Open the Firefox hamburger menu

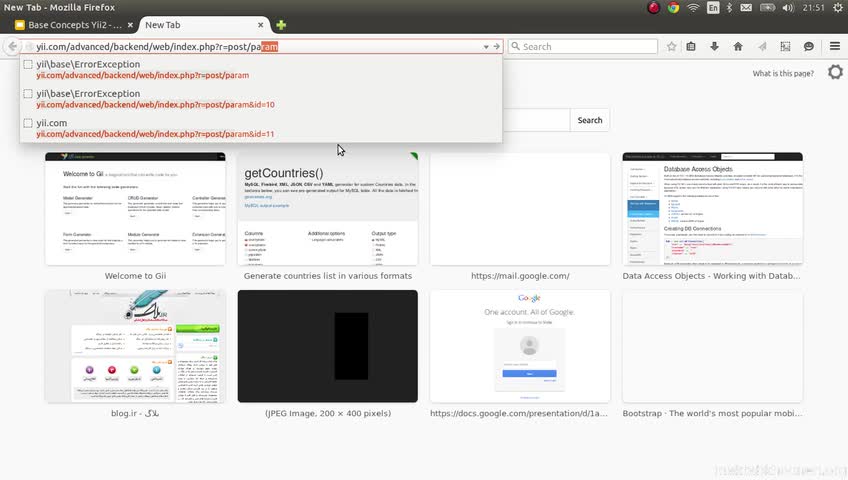(x=834, y=46)
